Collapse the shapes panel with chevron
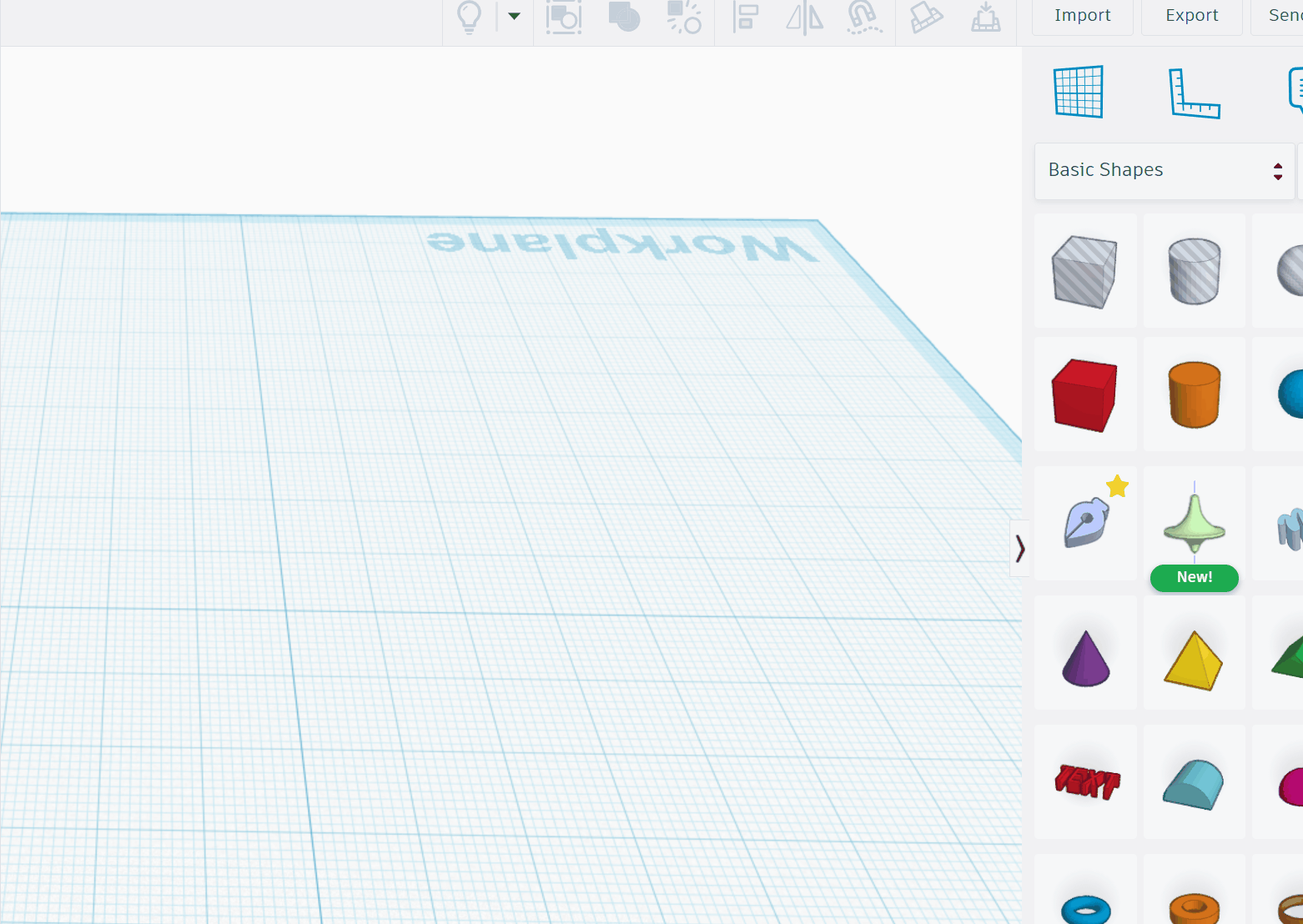 [1019, 549]
